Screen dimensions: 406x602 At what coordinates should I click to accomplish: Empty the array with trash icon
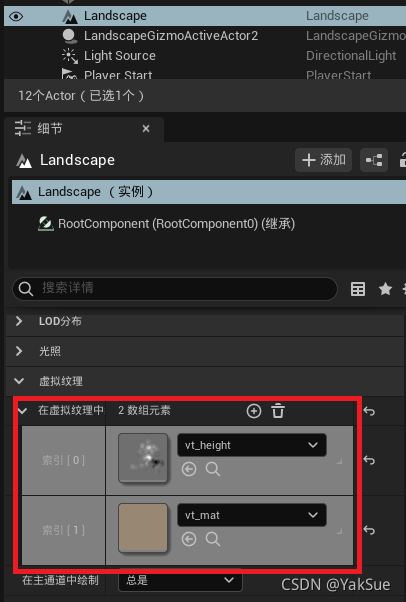[x=278, y=411]
